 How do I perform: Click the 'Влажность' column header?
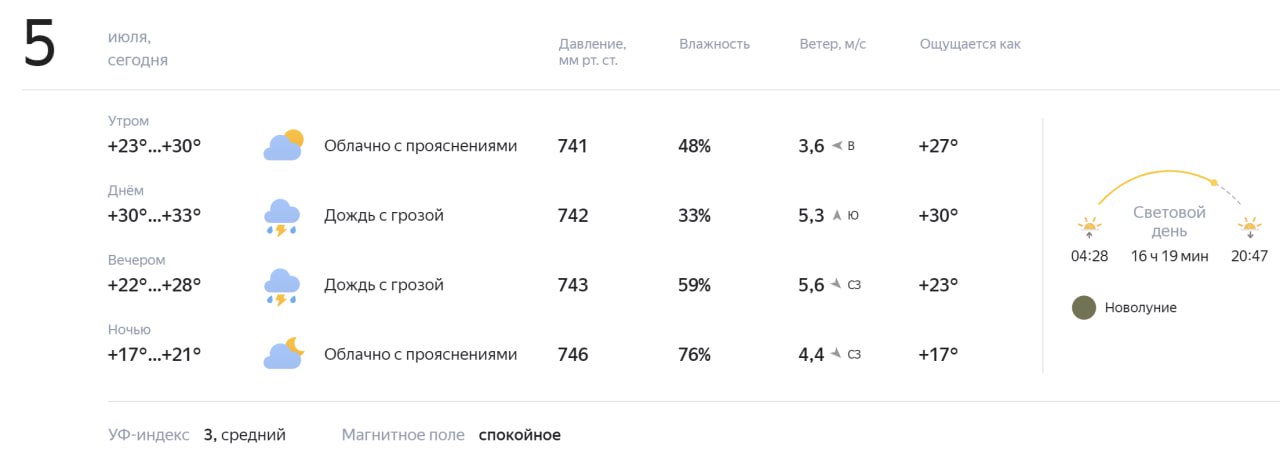(x=714, y=44)
